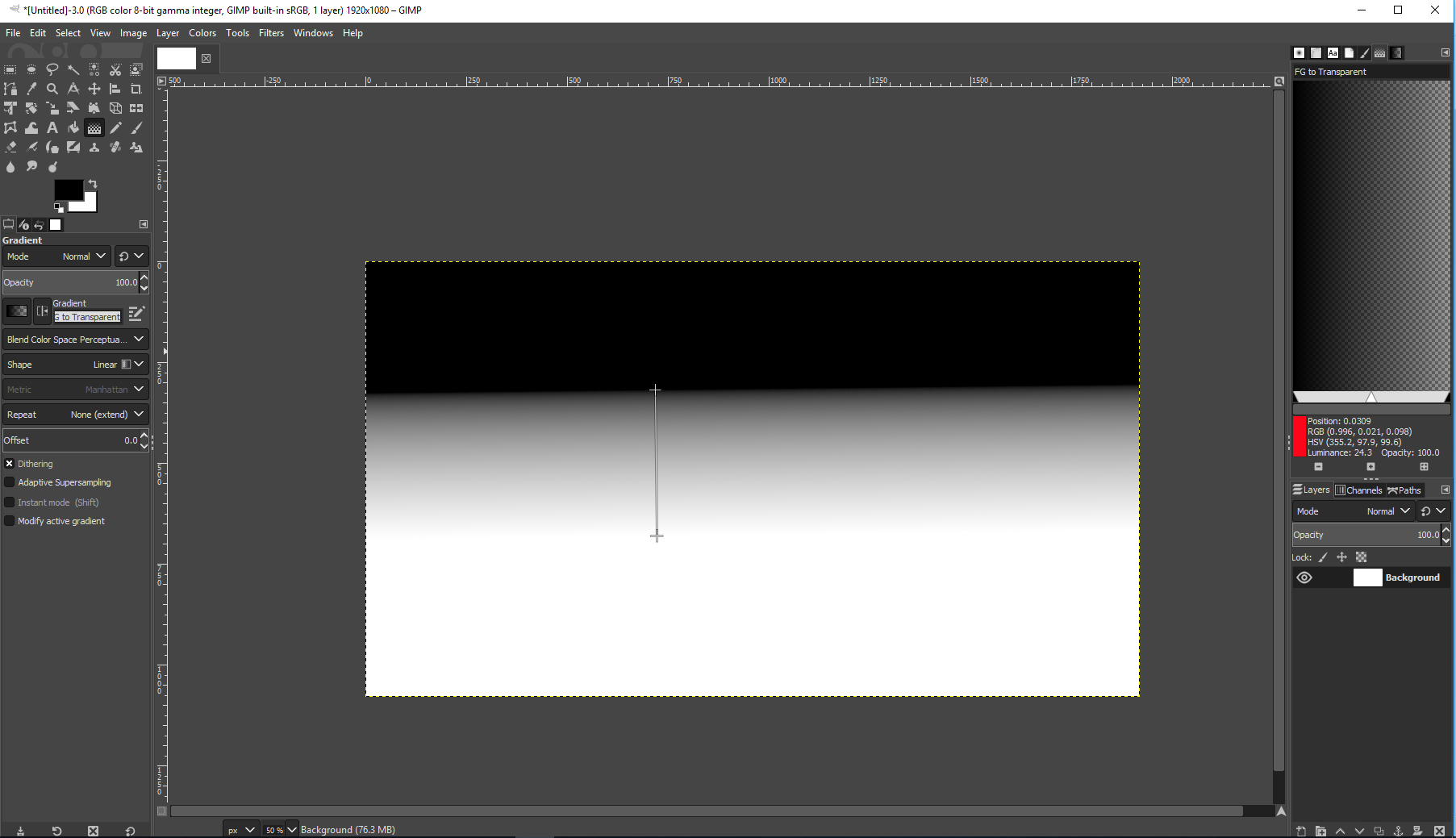Disable the Dithering checkbox
The image size is (1456, 838).
pyautogui.click(x=10, y=464)
